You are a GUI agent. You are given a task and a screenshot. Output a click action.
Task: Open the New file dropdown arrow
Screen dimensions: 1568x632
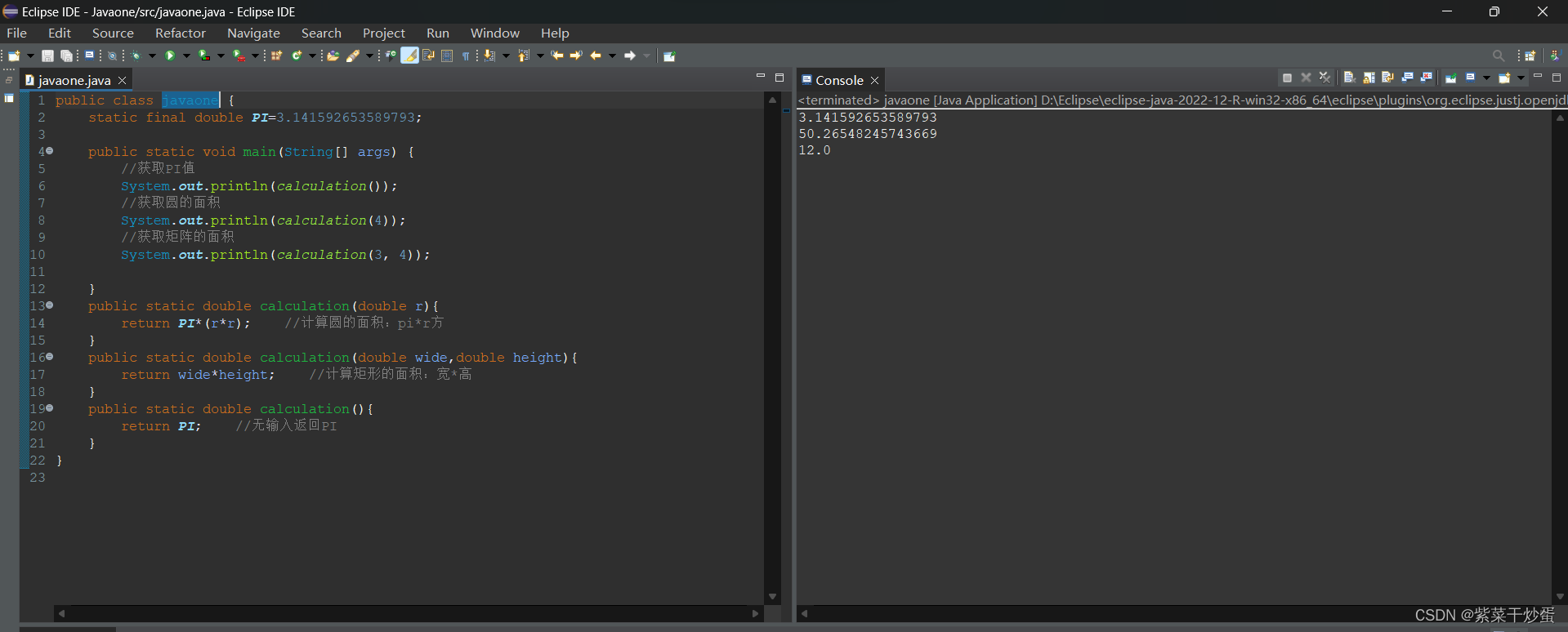[x=30, y=56]
